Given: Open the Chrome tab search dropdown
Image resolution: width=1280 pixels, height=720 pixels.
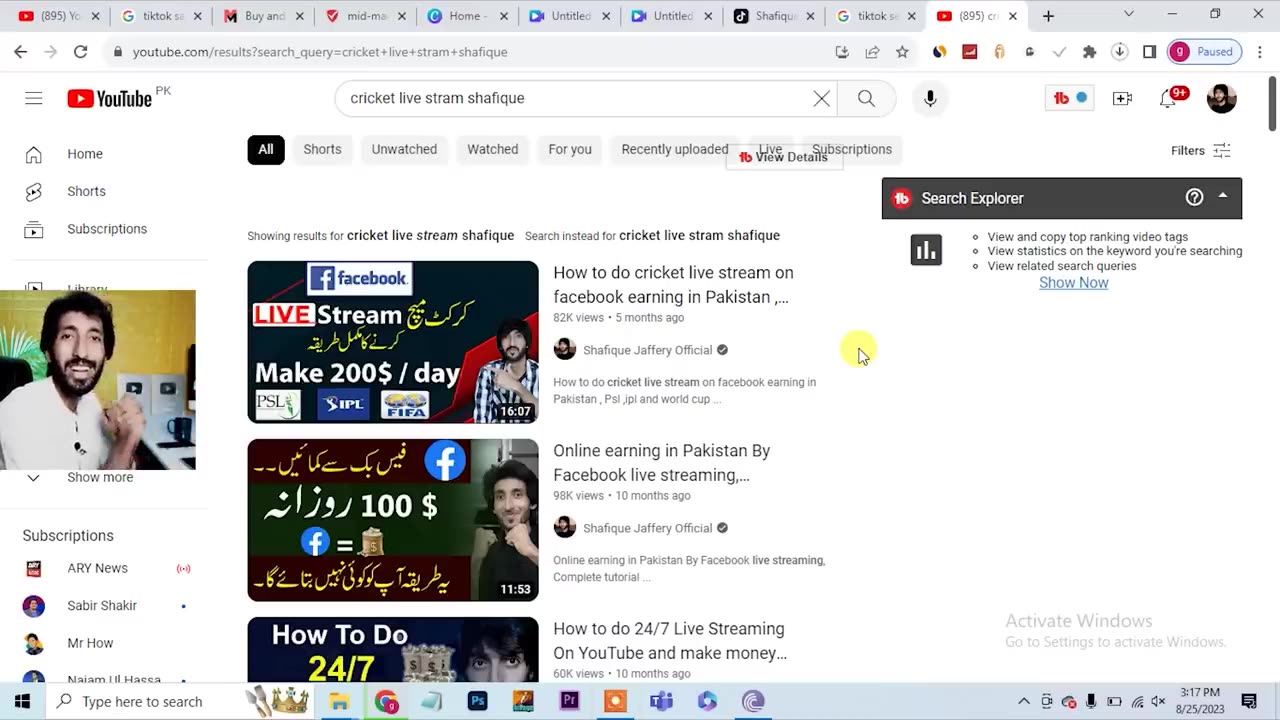Looking at the screenshot, I should (1129, 15).
